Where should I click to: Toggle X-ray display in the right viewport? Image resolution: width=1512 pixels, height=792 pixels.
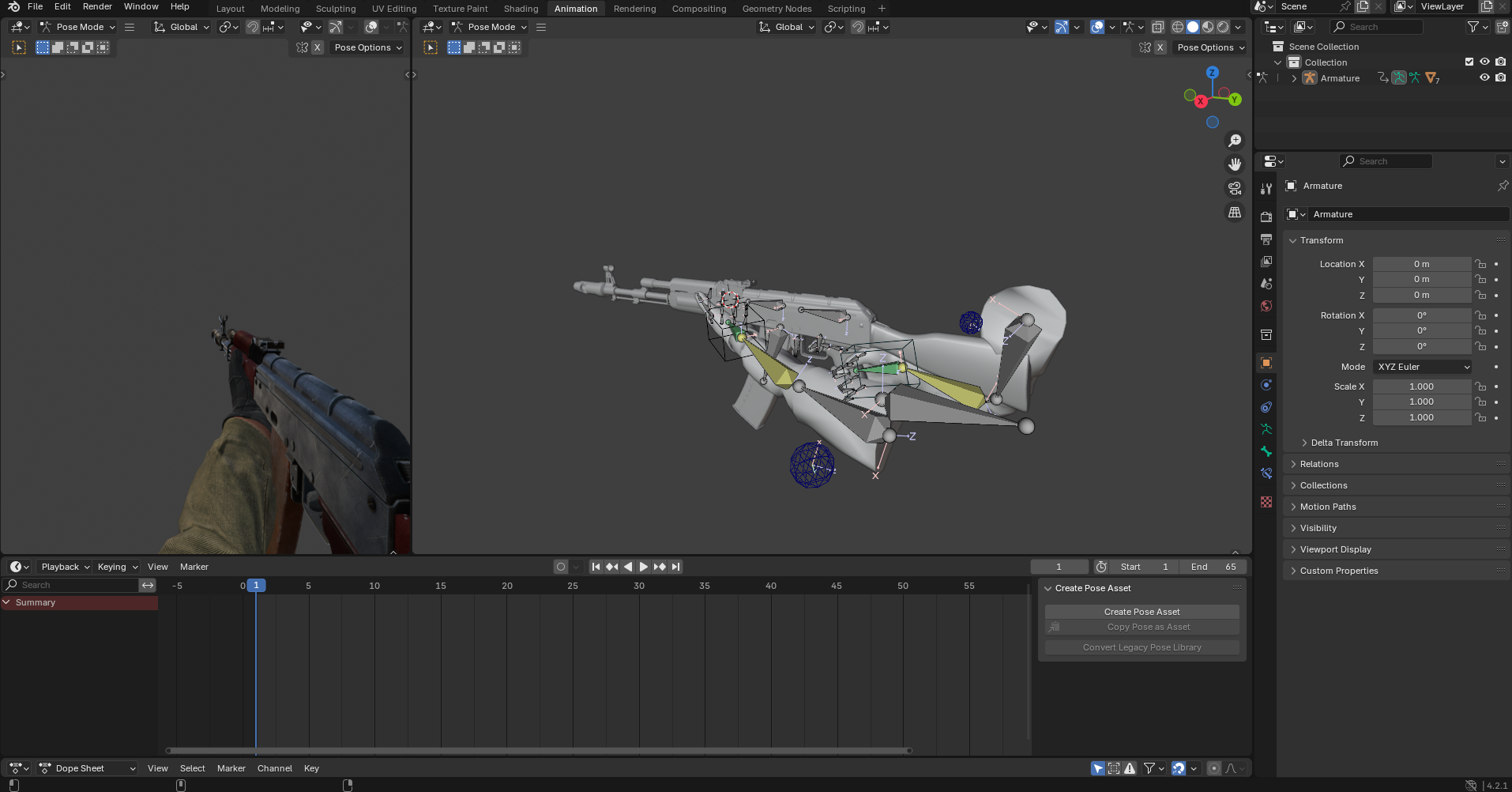click(x=1157, y=27)
